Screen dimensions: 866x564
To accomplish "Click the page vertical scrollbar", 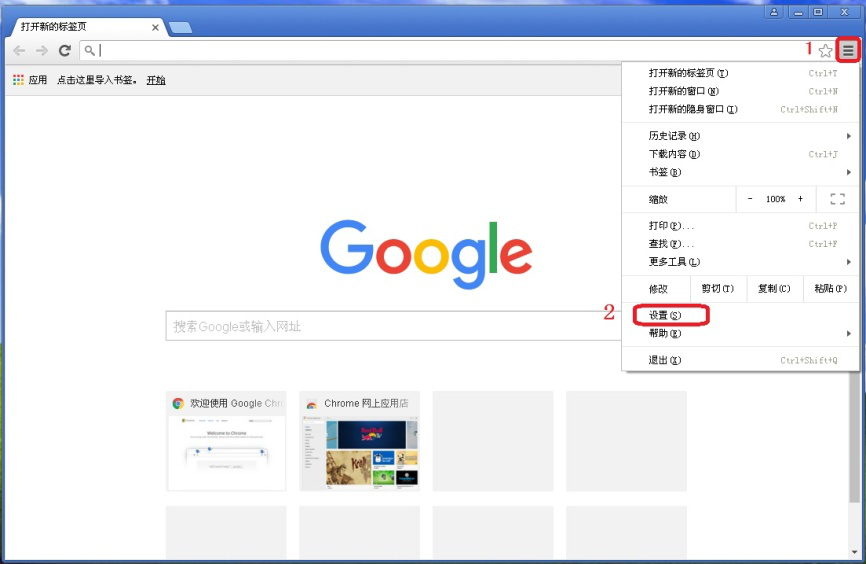I will pos(854,436).
